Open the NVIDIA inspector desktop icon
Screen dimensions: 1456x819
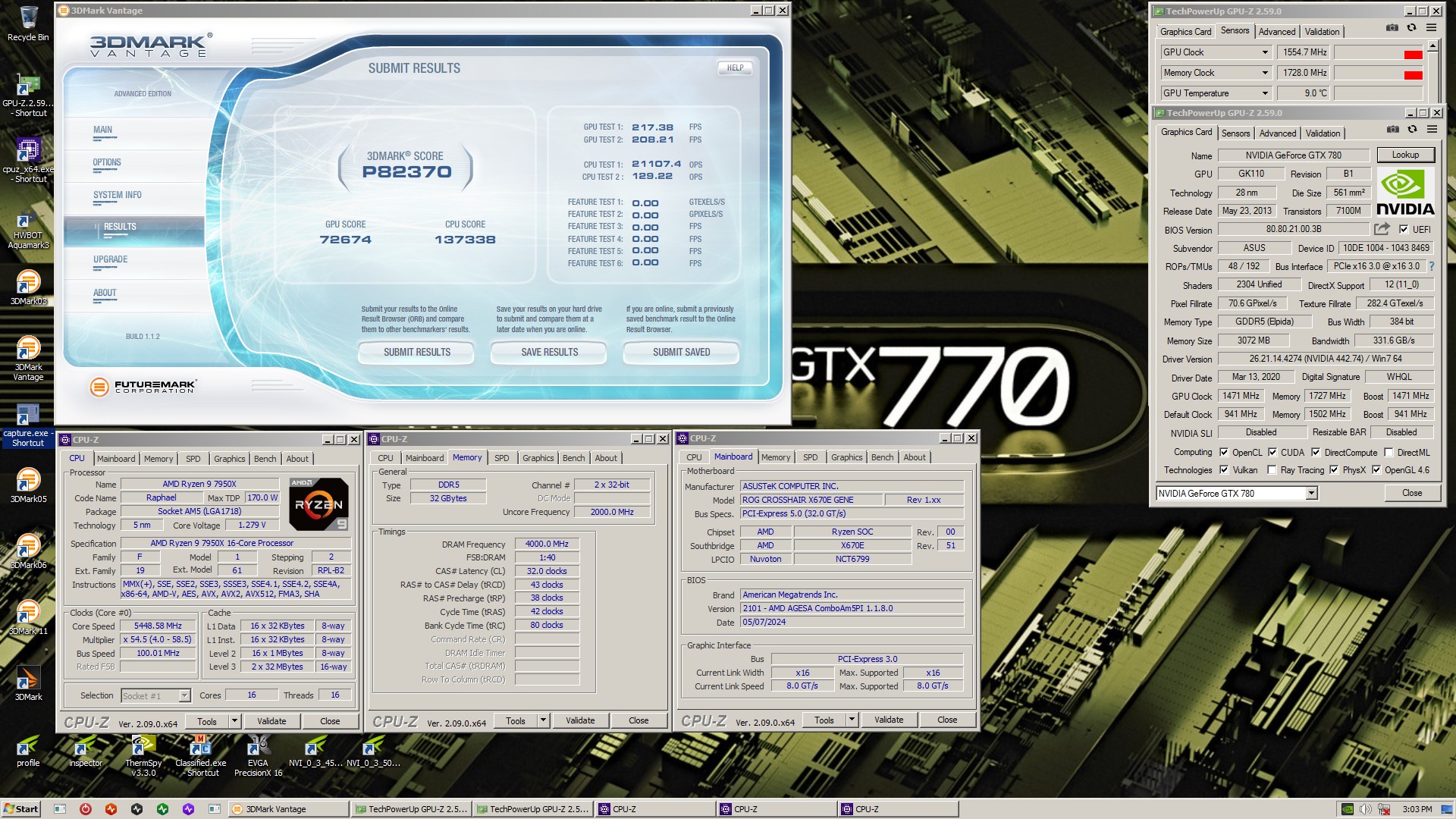[x=86, y=749]
